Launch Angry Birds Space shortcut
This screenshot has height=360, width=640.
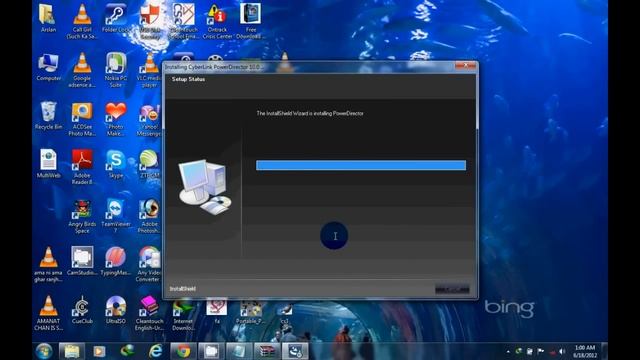click(x=82, y=216)
